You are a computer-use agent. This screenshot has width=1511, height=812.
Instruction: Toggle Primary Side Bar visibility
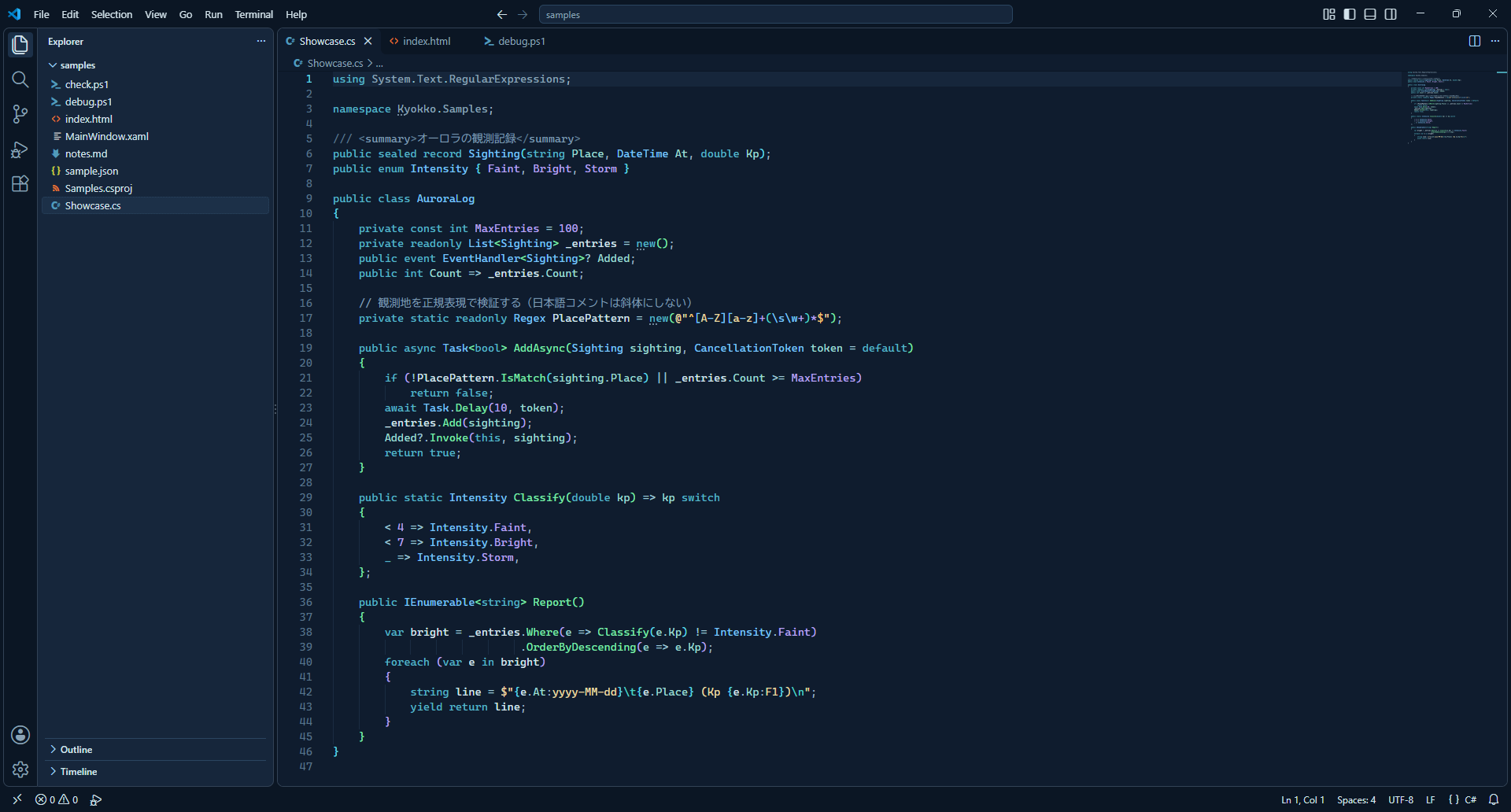[1350, 14]
